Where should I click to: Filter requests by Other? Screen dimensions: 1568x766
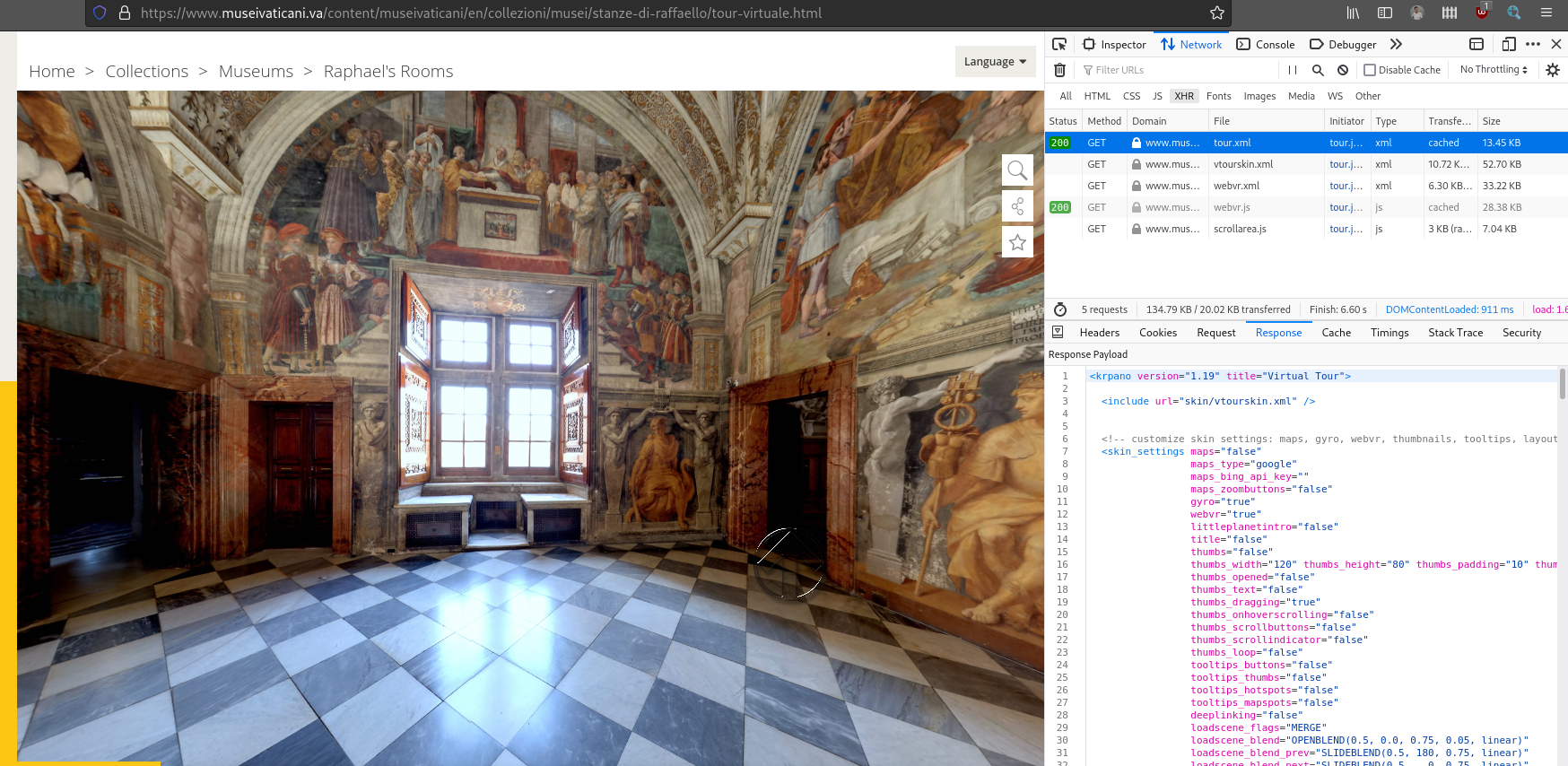click(x=1368, y=96)
